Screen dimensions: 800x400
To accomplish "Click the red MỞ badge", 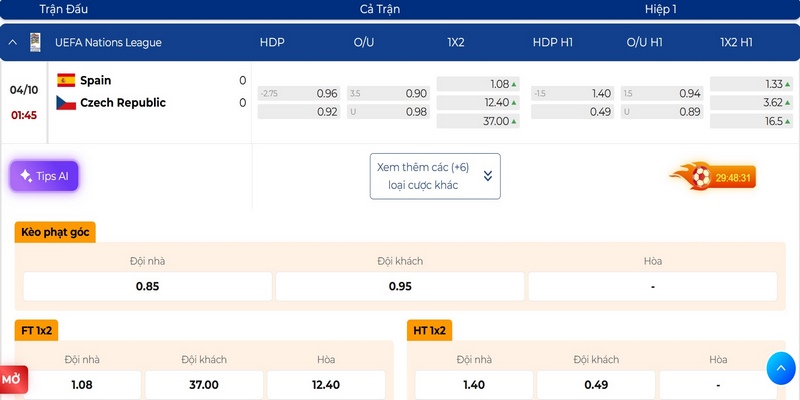I will 13,380.
